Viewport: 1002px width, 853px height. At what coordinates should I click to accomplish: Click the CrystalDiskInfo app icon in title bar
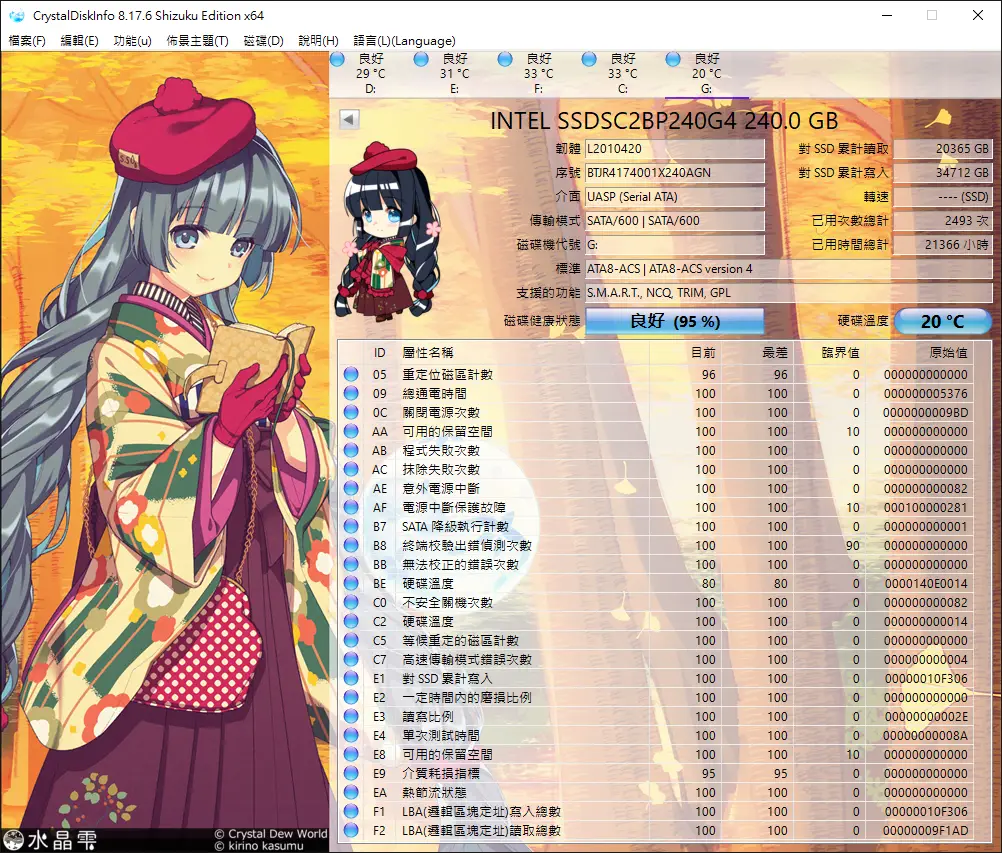click(16, 15)
